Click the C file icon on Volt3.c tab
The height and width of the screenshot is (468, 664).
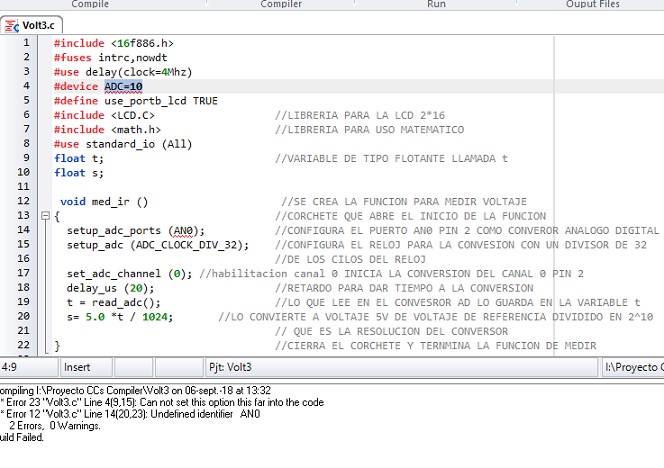[11, 26]
